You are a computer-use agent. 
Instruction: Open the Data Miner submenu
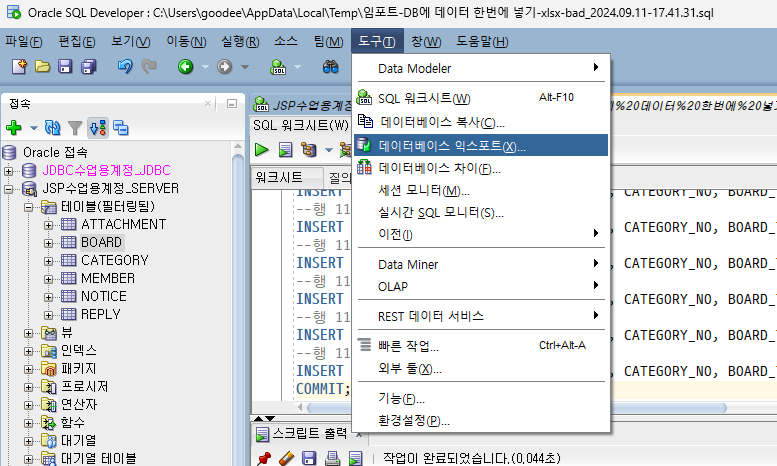click(481, 264)
